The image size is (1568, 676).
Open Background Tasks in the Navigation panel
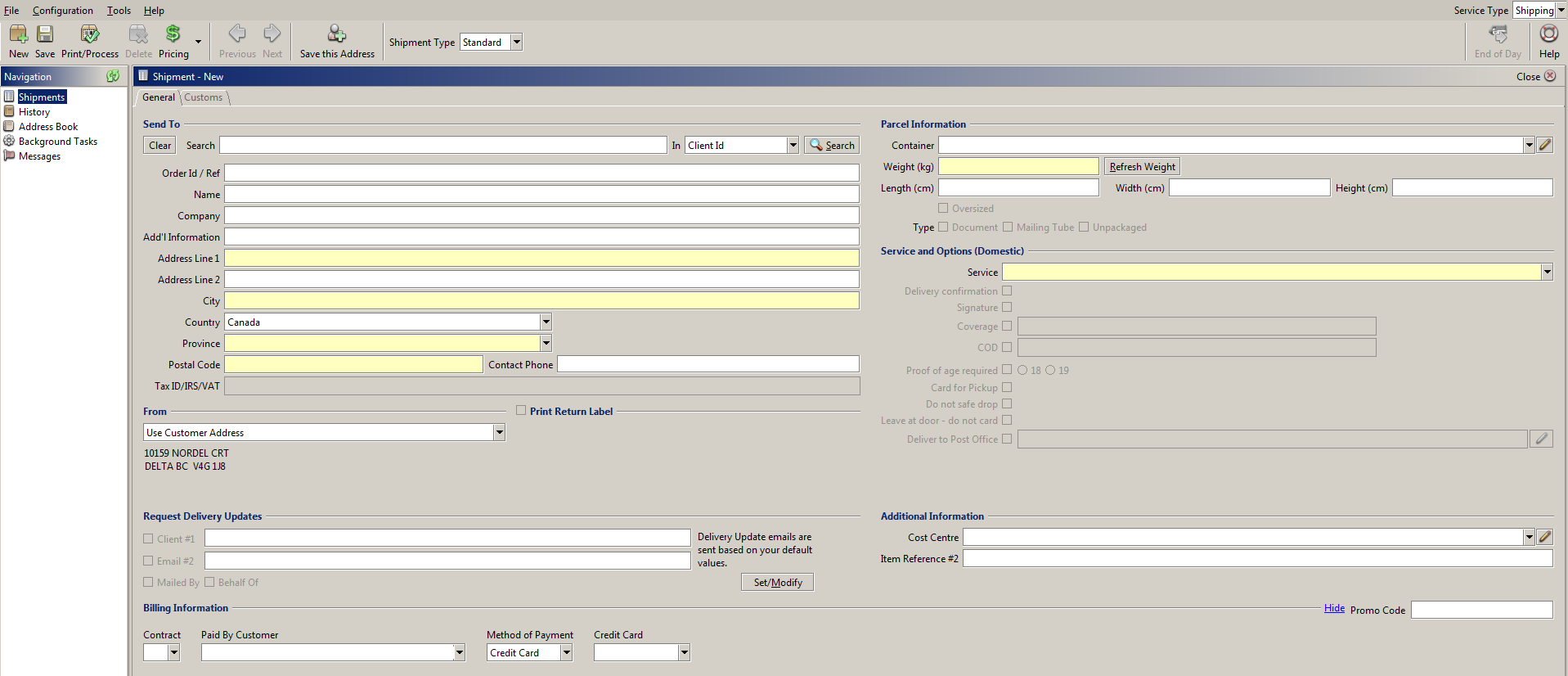coord(58,142)
